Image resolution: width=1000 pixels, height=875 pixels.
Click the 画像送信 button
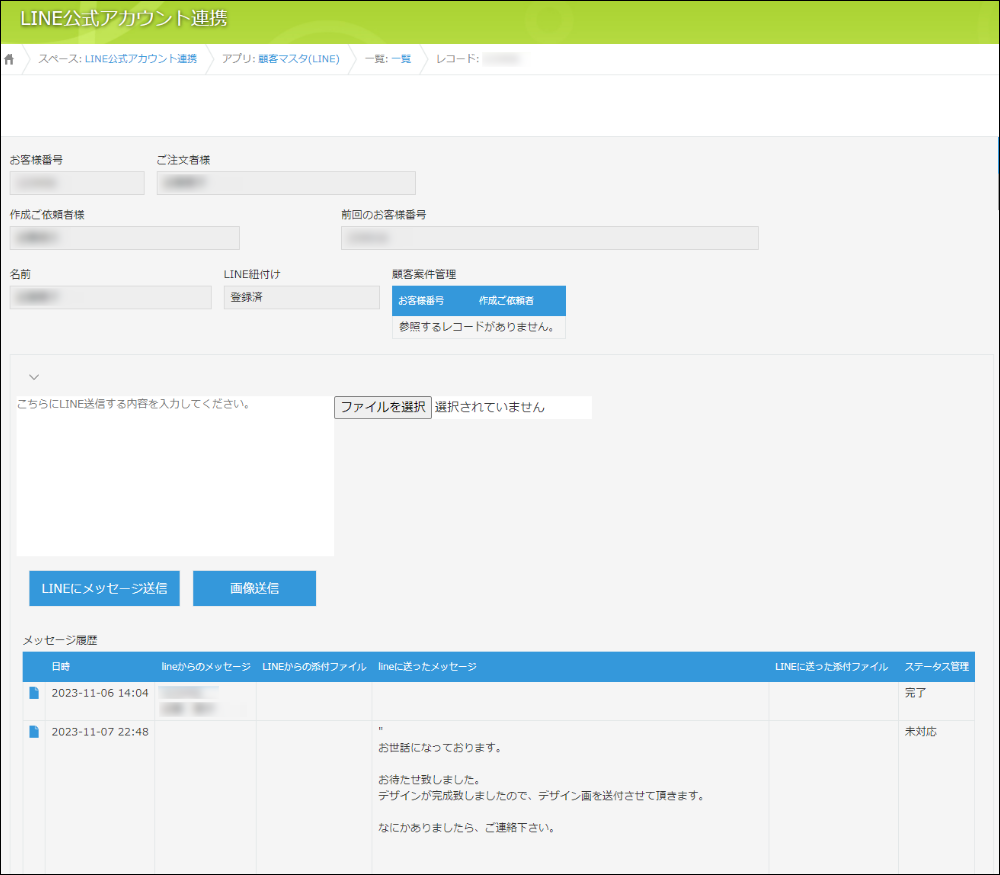point(254,588)
